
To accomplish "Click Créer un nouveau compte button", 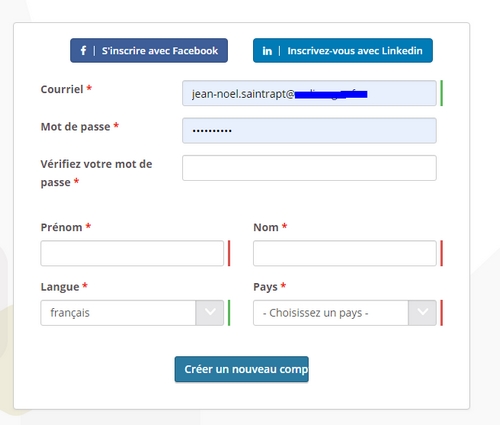I will (x=242, y=369).
